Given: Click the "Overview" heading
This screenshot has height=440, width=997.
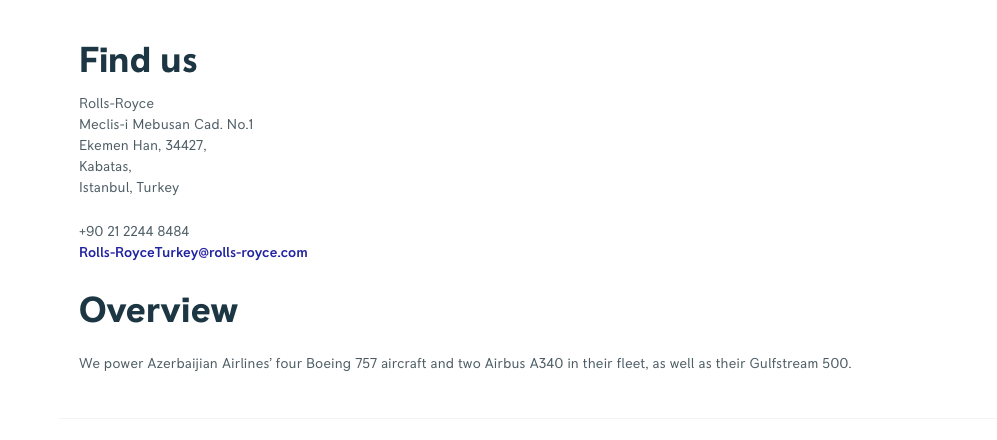Looking at the screenshot, I should point(158,310).
